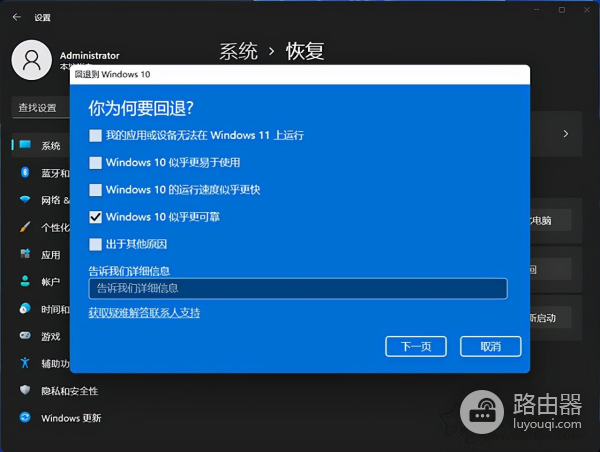The height and width of the screenshot is (452, 600).
Task: Open the Administrator profile avatar
Action: click(32, 60)
